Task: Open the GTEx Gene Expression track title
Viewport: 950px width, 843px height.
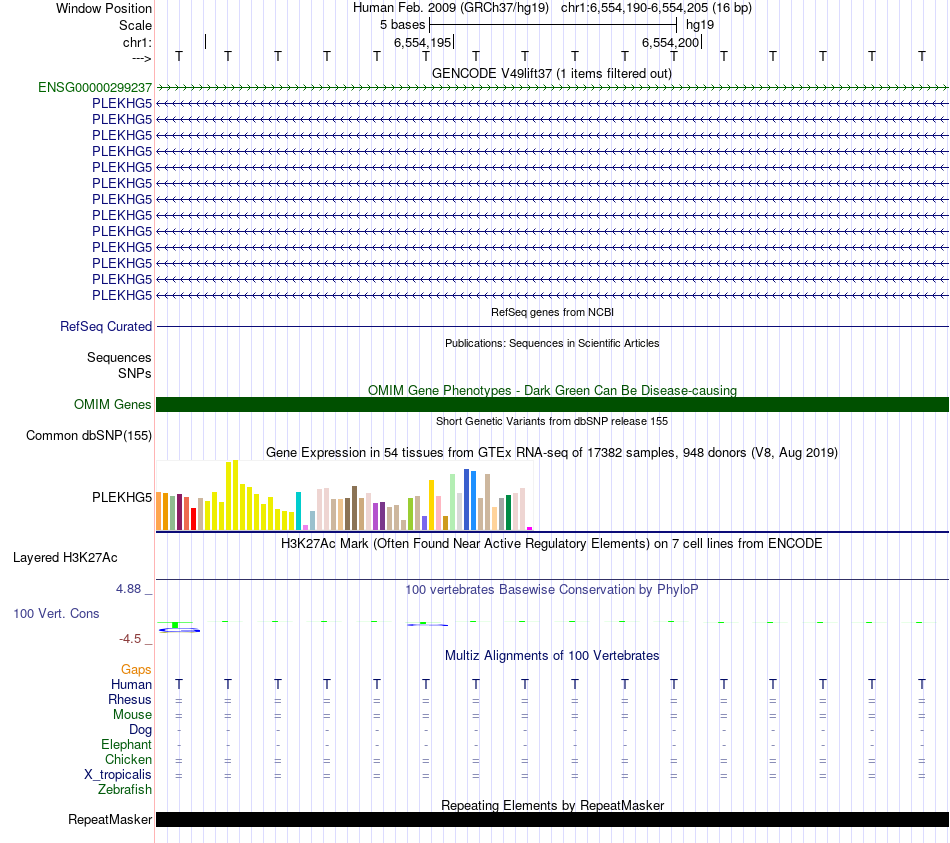Action: click(x=552, y=453)
